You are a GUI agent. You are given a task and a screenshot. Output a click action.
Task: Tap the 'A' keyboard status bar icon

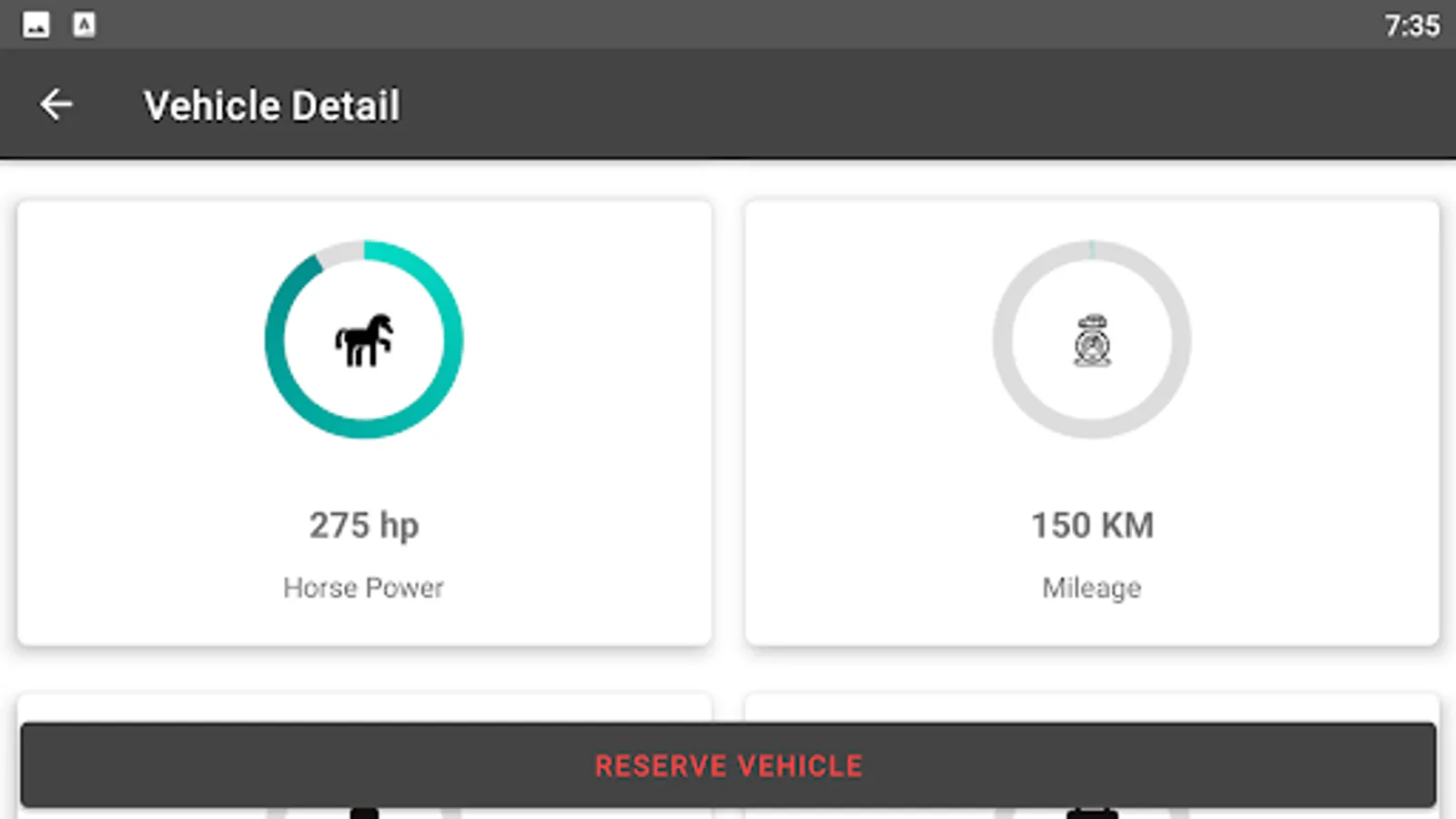[84, 25]
